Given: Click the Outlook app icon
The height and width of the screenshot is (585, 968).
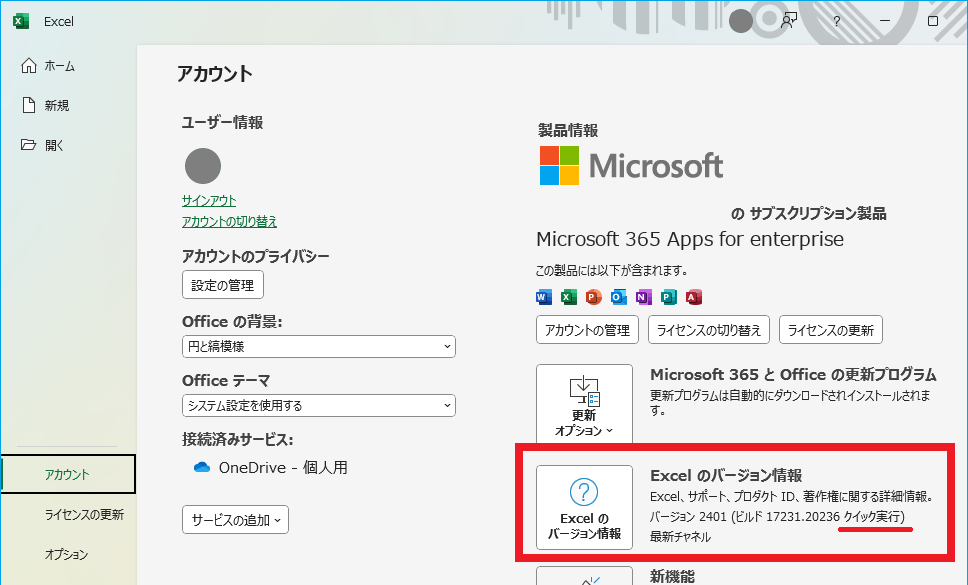Looking at the screenshot, I should pyautogui.click(x=619, y=297).
